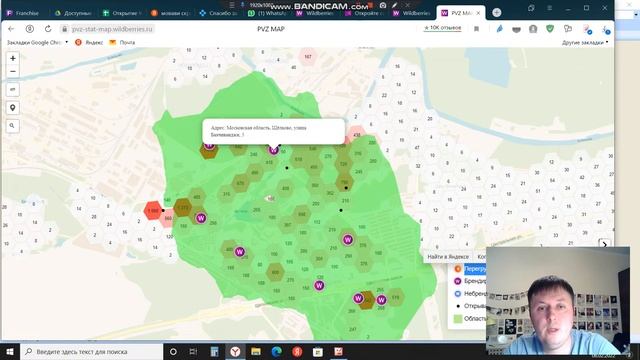Launch Microsoft Edge from the taskbar

click(x=277, y=351)
